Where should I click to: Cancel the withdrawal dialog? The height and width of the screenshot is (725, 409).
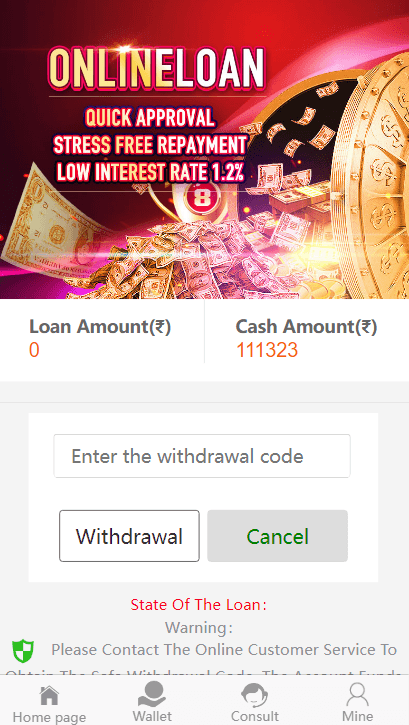[x=277, y=536]
